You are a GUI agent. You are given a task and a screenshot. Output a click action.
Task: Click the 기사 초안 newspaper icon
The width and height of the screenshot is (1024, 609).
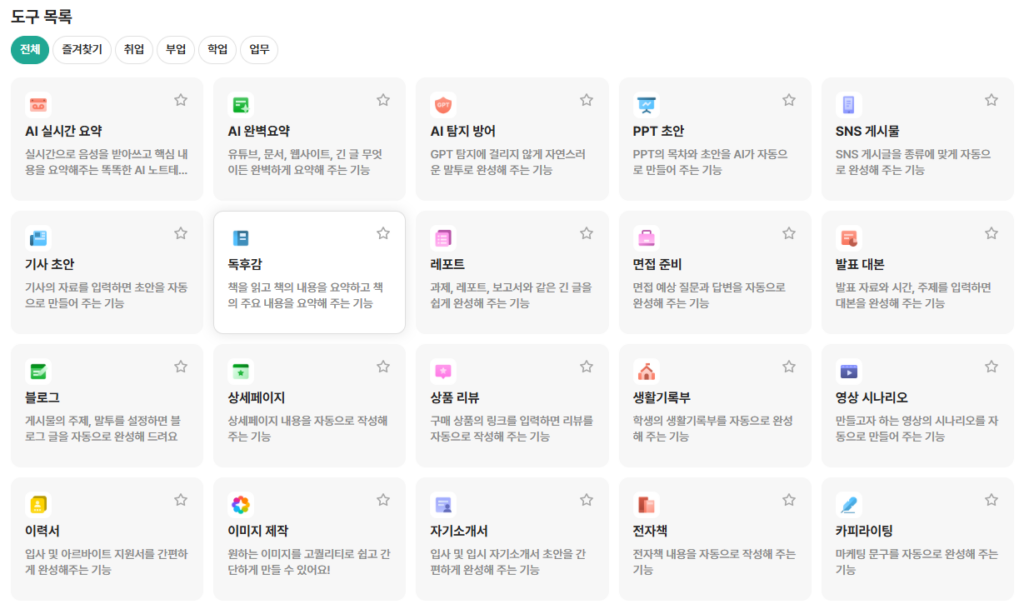pos(37,237)
